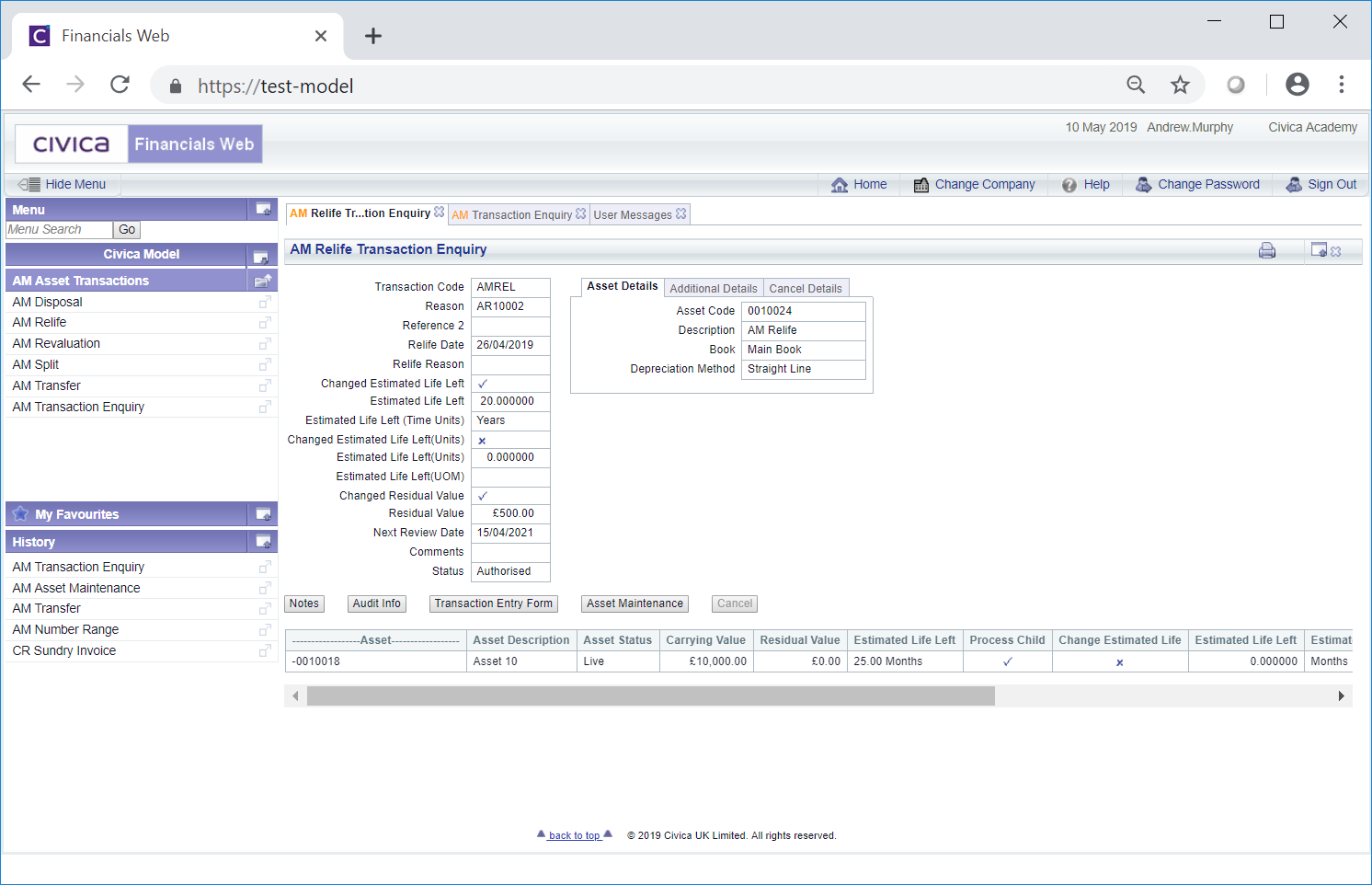The height and width of the screenshot is (885, 1372).
Task: Click the Menu Search input field
Action: coord(59,230)
